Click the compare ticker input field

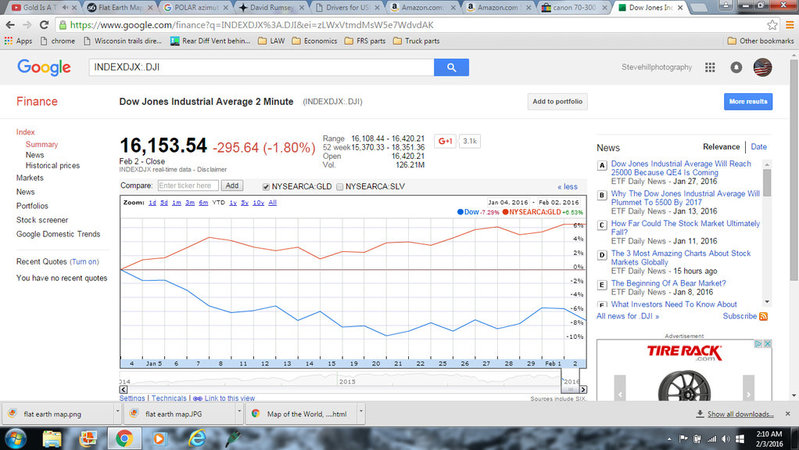[188, 186]
